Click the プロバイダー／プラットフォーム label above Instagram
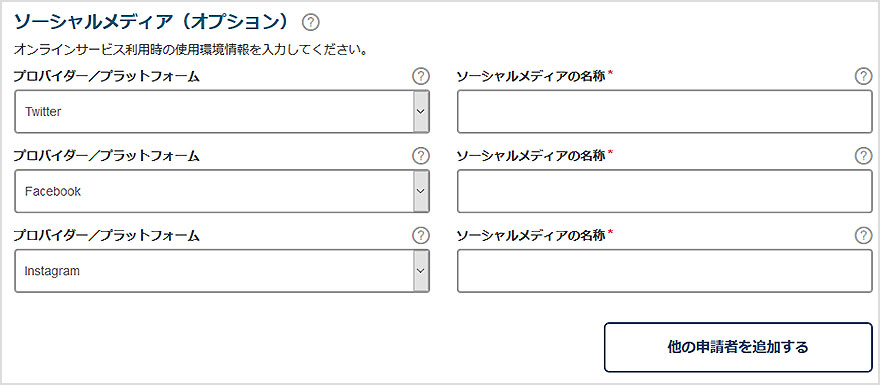This screenshot has width=880, height=385. (x=107, y=236)
